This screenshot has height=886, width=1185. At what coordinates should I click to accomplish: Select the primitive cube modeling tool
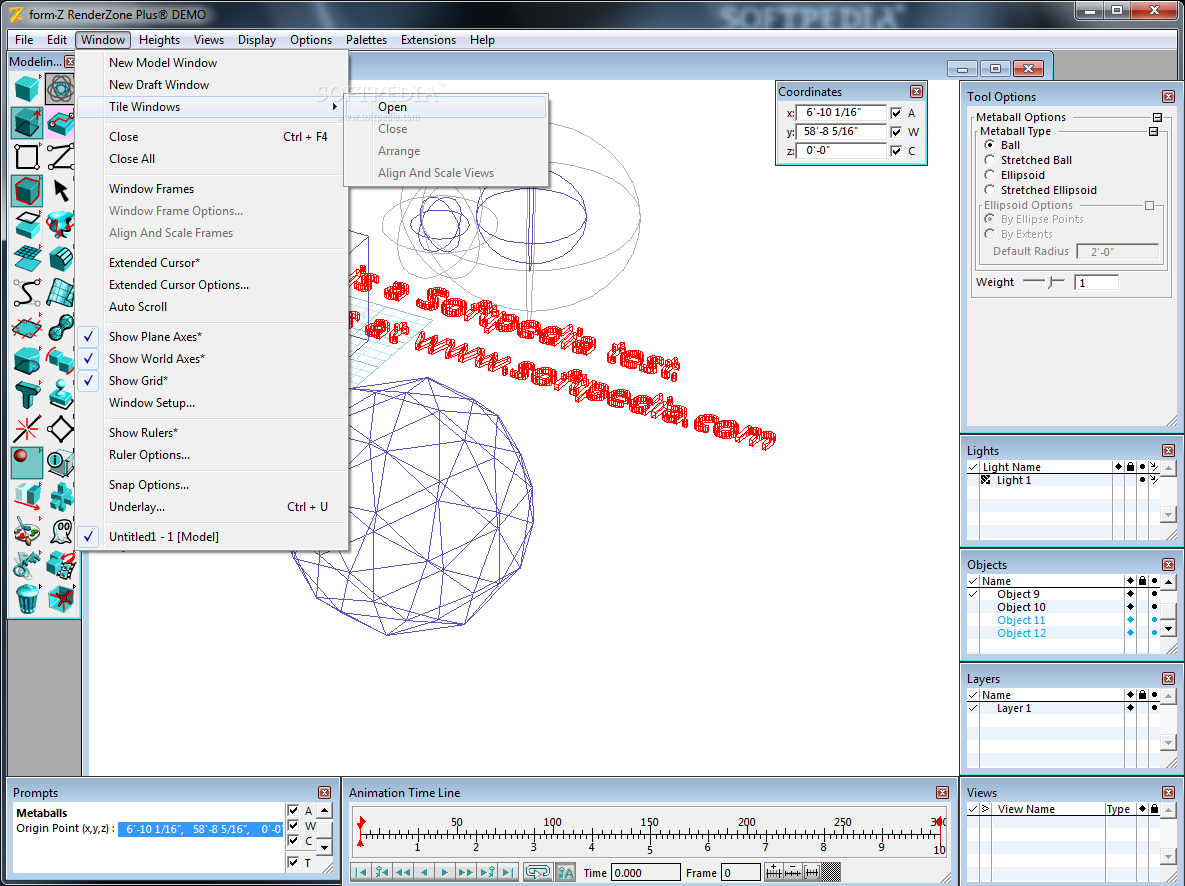27,89
